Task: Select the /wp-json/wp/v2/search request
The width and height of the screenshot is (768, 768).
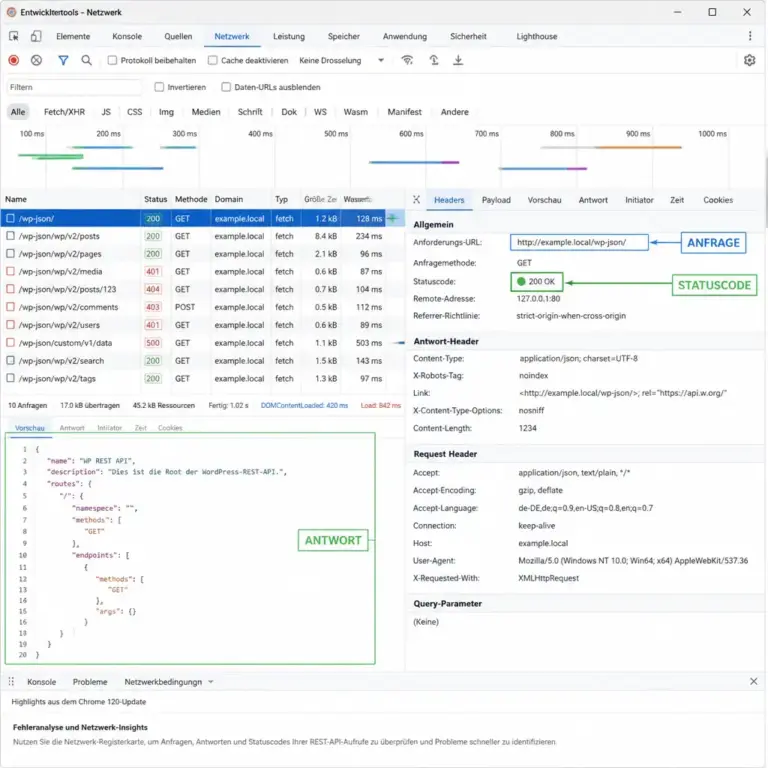Action: pyautogui.click(x=202, y=360)
